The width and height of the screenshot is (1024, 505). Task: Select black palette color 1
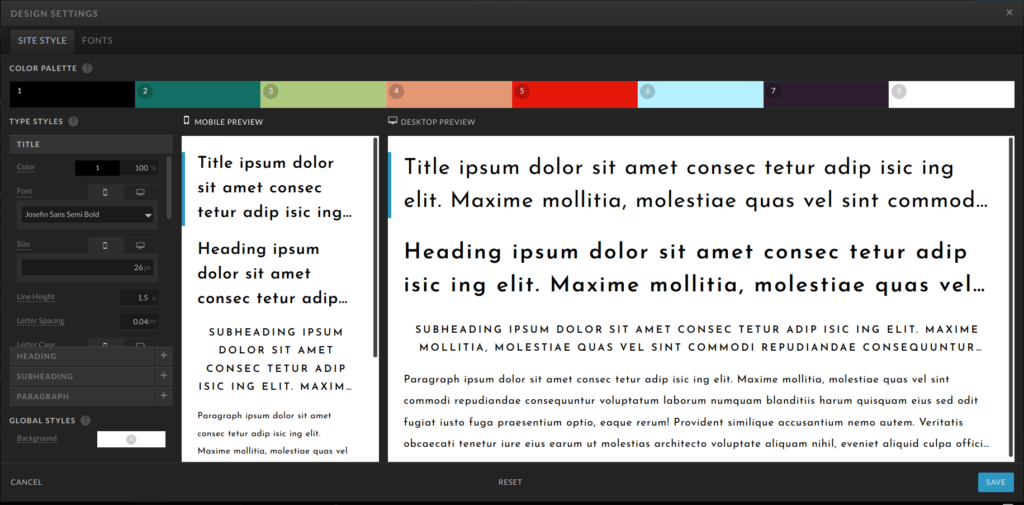click(72, 95)
